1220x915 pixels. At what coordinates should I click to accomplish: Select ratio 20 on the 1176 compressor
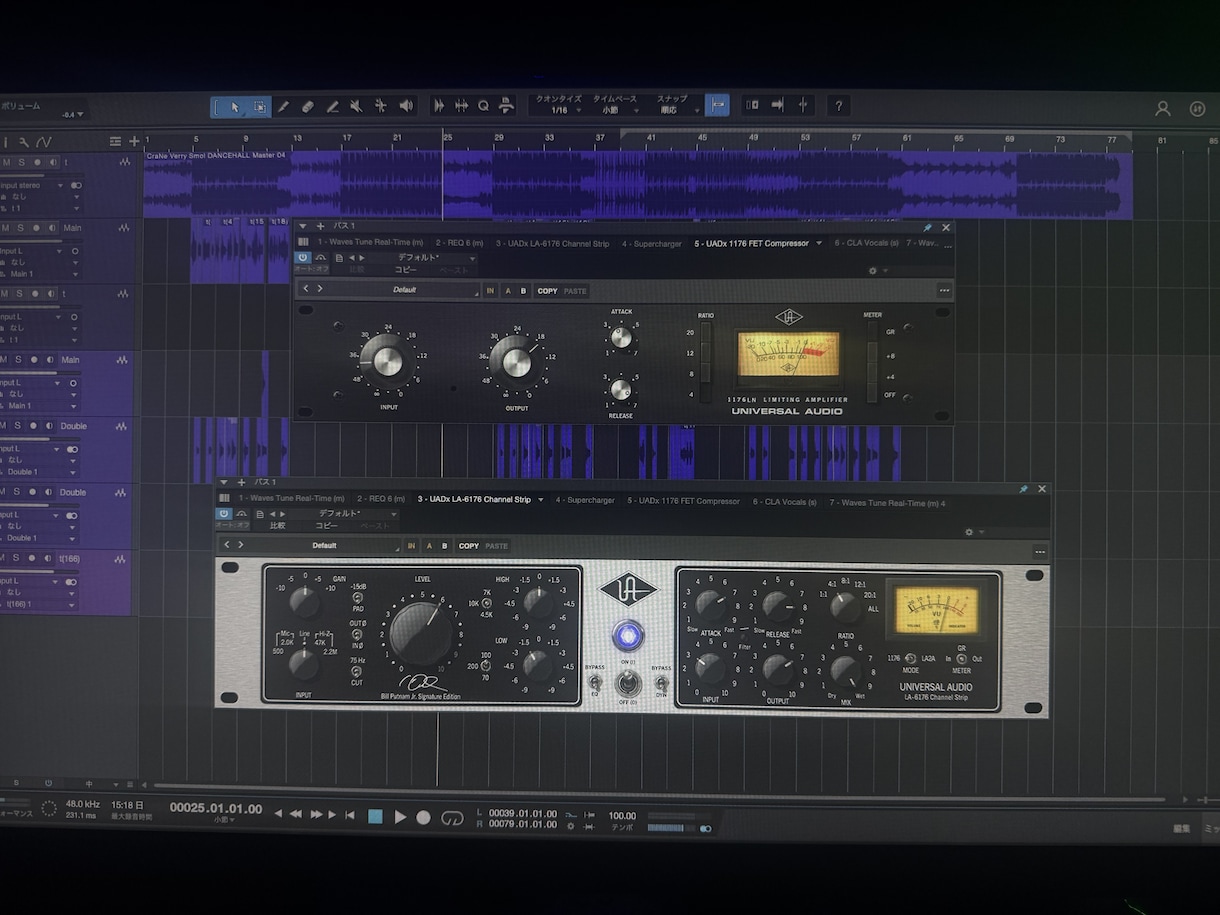pyautogui.click(x=706, y=332)
